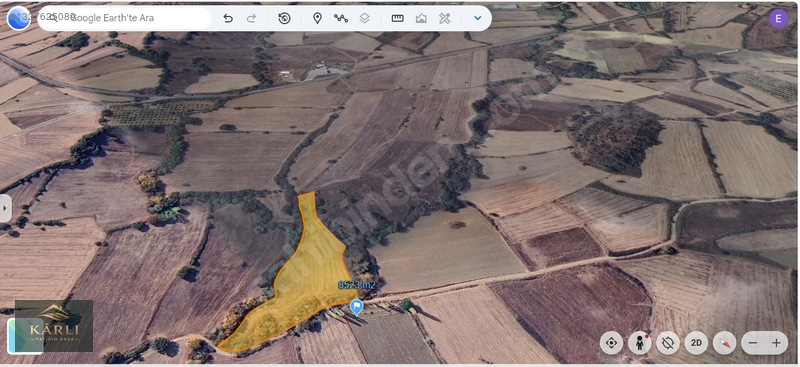Open the map layers icon

pos(364,18)
